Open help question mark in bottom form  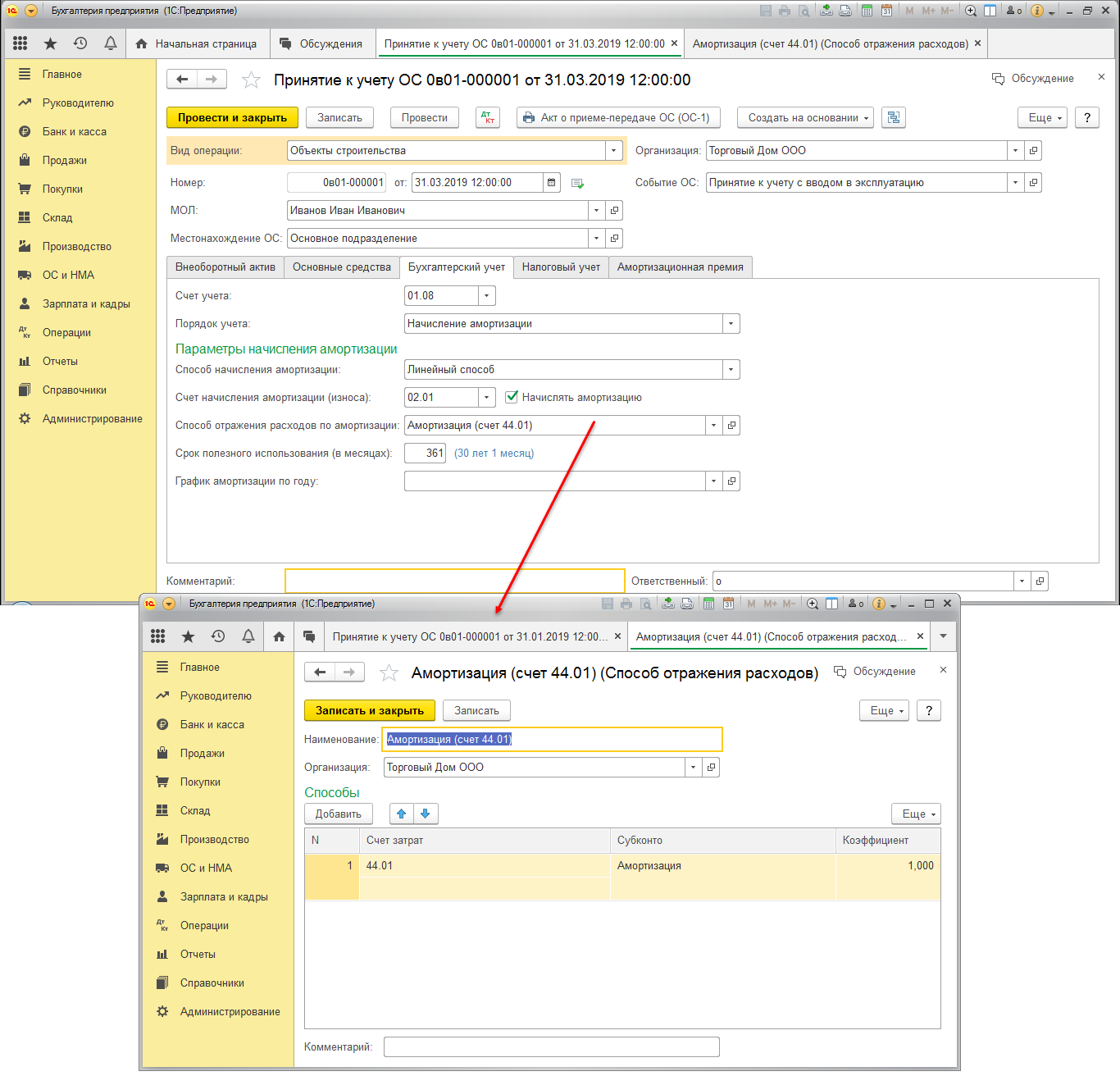click(929, 710)
